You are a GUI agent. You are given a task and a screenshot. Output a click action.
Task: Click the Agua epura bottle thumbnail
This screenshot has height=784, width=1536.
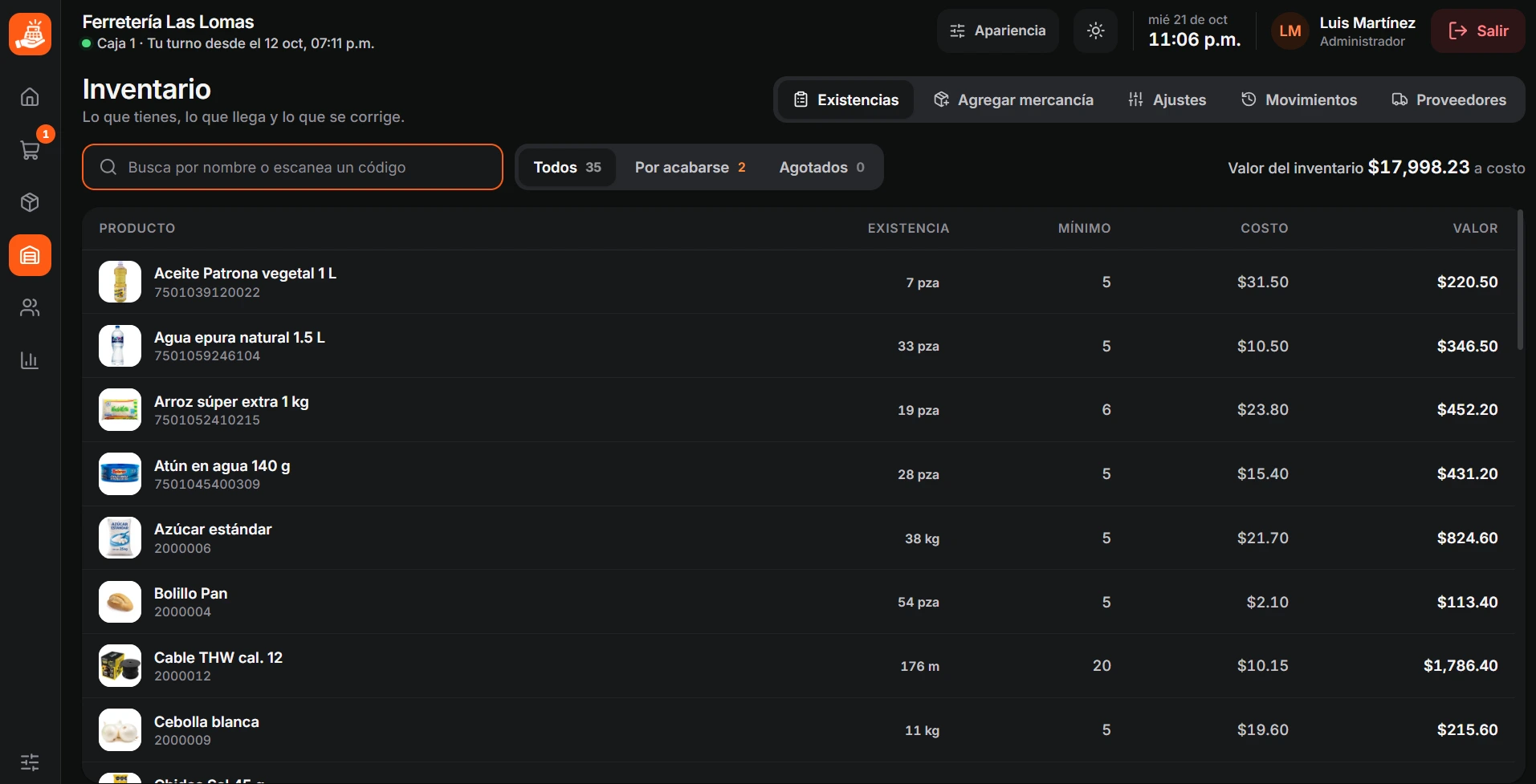[x=120, y=346]
